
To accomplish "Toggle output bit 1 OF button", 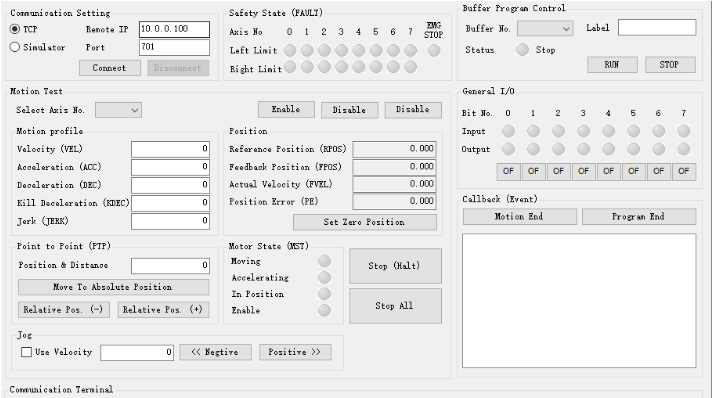I will tap(533, 171).
